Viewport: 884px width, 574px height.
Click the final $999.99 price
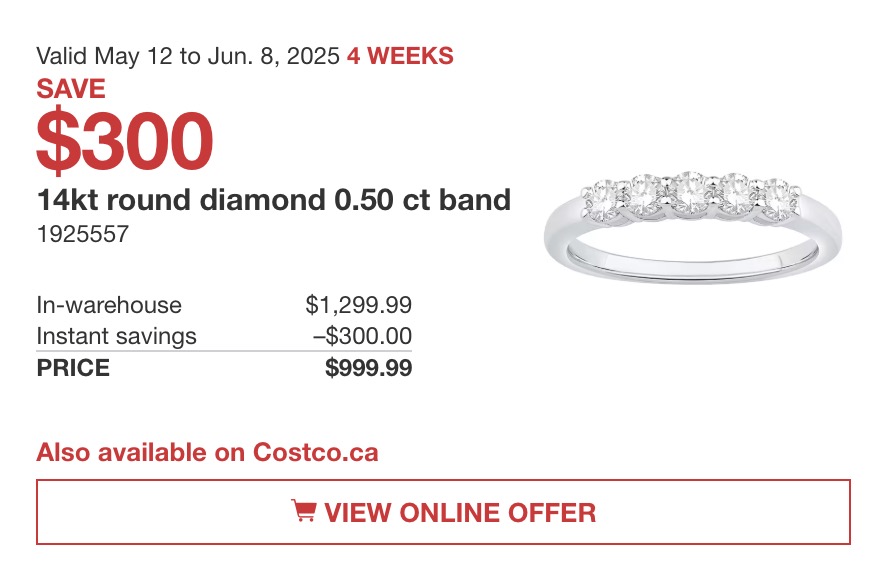[x=369, y=368]
